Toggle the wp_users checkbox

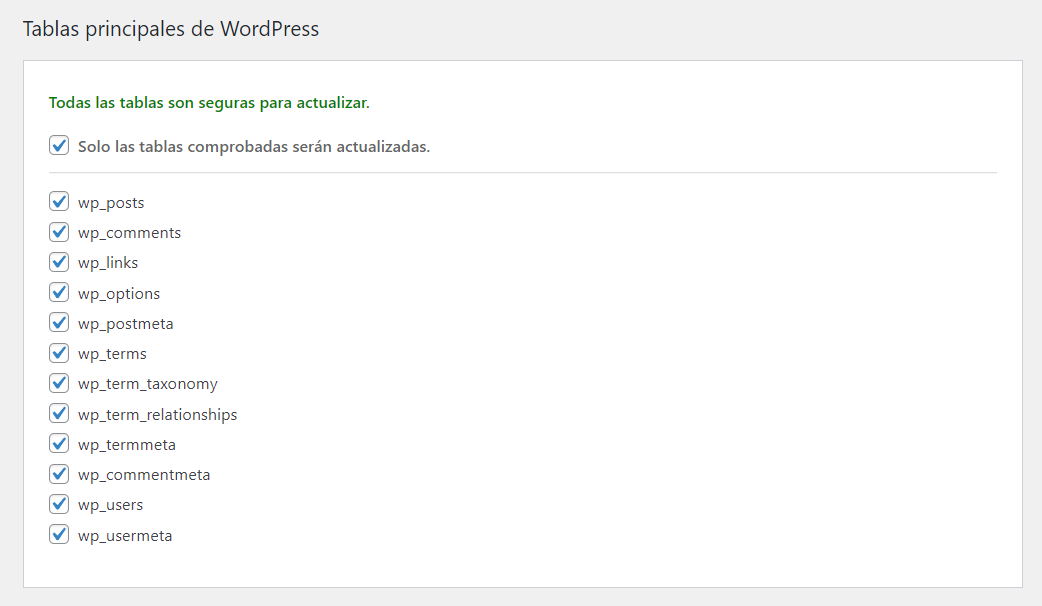tap(59, 504)
